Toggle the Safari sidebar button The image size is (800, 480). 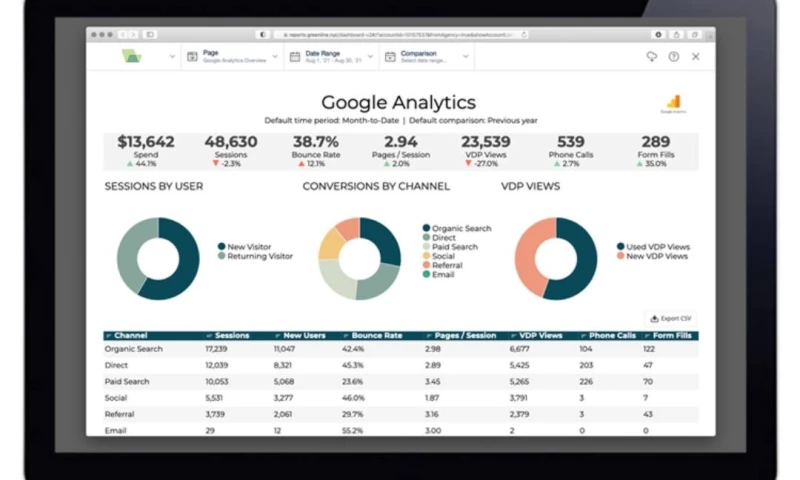[x=150, y=35]
